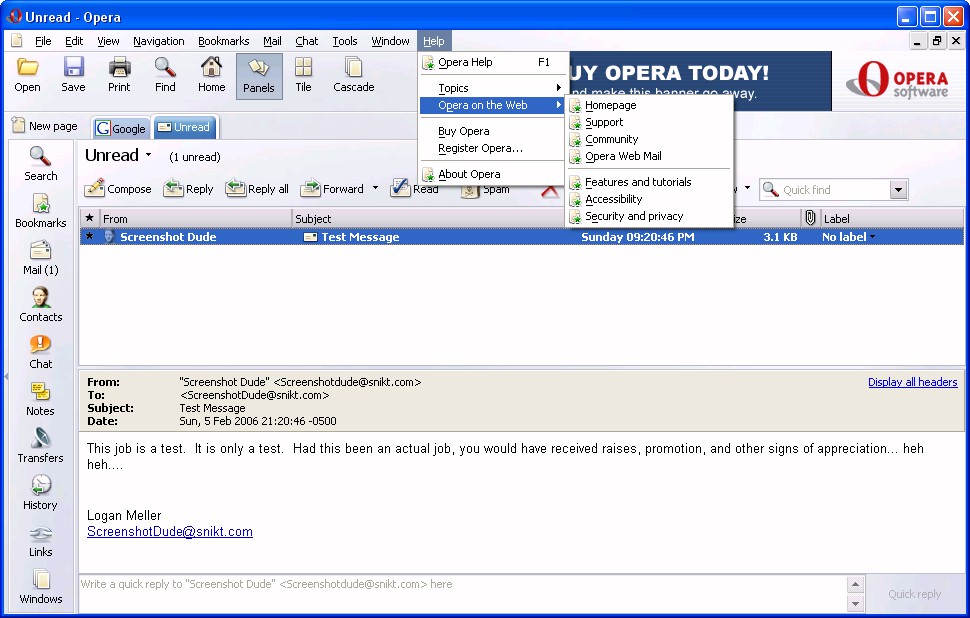The height and width of the screenshot is (618, 970).
Task: Click the ScreenshotDude@snikt.com email link
Action: [x=170, y=531]
